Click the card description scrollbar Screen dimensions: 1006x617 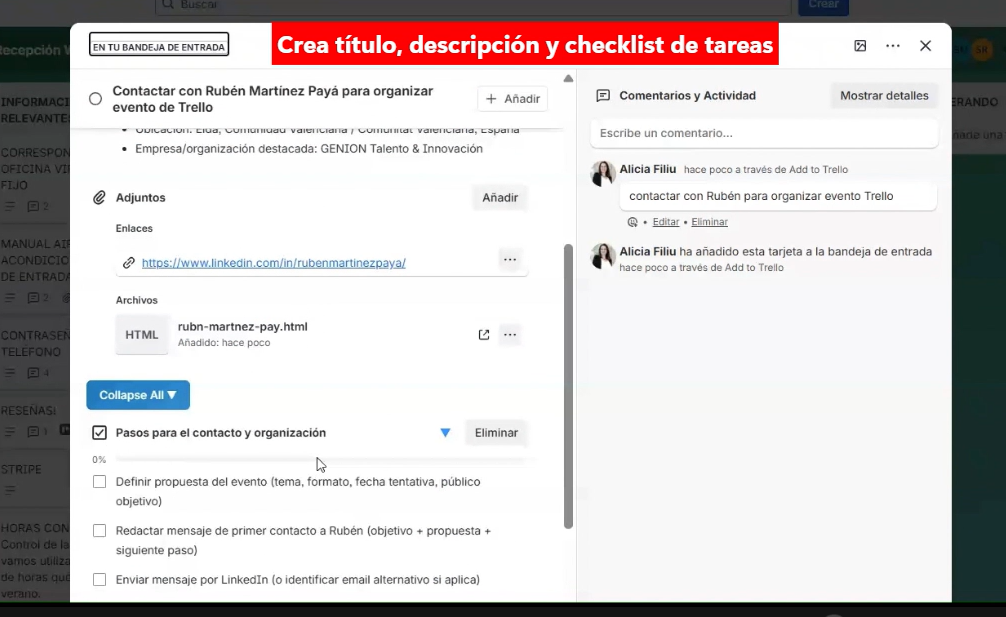pyautogui.click(x=568, y=386)
